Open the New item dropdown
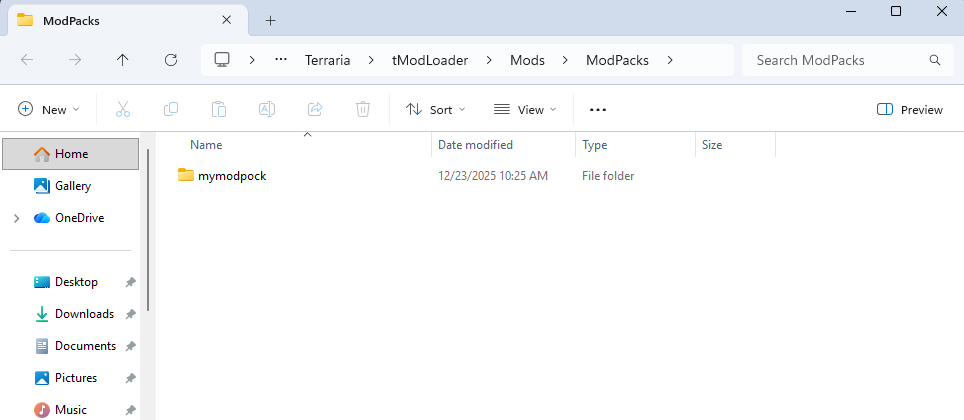Viewport: 964px width, 420px height. 49,109
